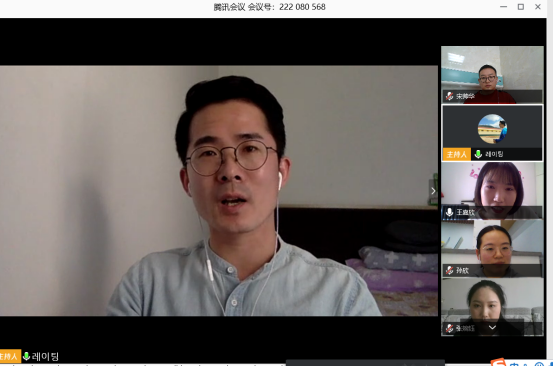Collapse the participant sidebar with the right chevron
Screen dimensions: 554x366
tap(433, 191)
